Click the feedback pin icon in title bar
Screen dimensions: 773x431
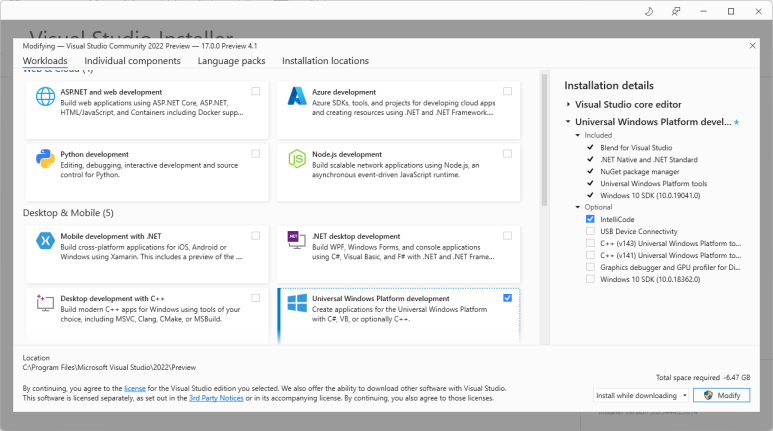coord(676,11)
